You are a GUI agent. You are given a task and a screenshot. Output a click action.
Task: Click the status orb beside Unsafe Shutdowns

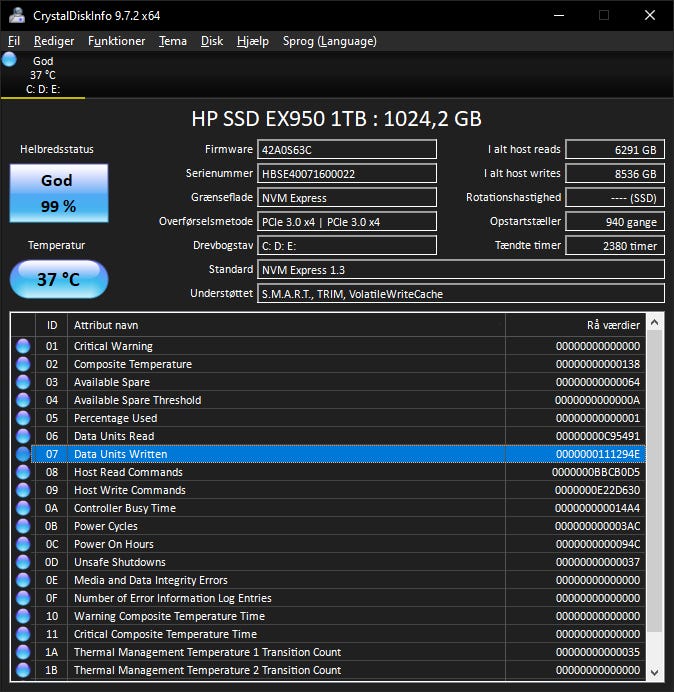pos(23,562)
